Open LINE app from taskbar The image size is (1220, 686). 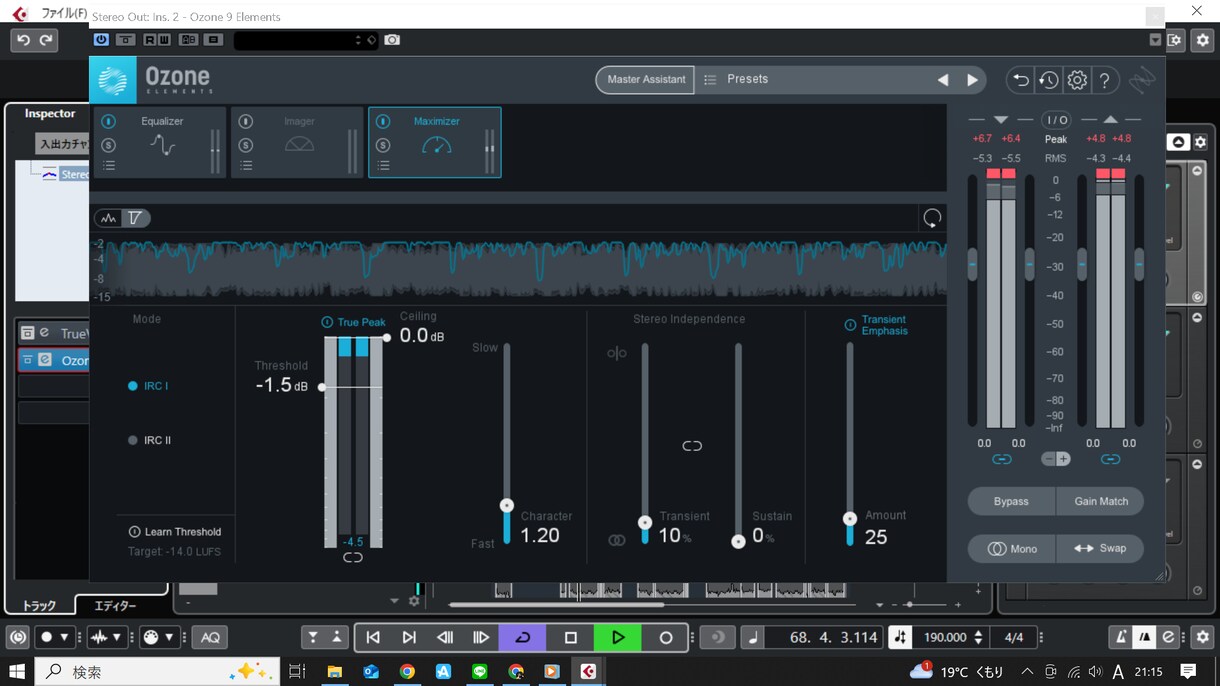pos(479,672)
